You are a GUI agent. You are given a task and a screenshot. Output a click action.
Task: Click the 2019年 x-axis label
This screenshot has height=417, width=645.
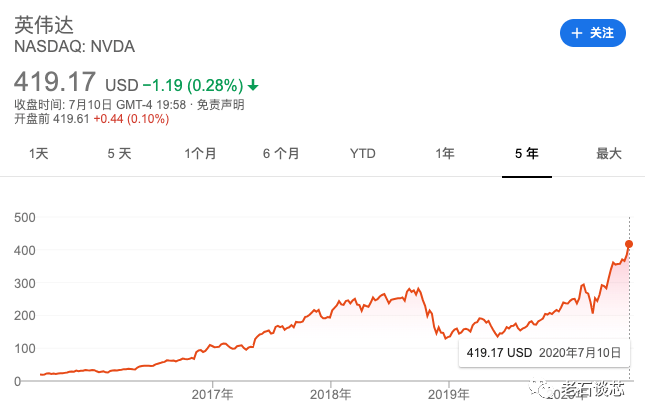449,394
